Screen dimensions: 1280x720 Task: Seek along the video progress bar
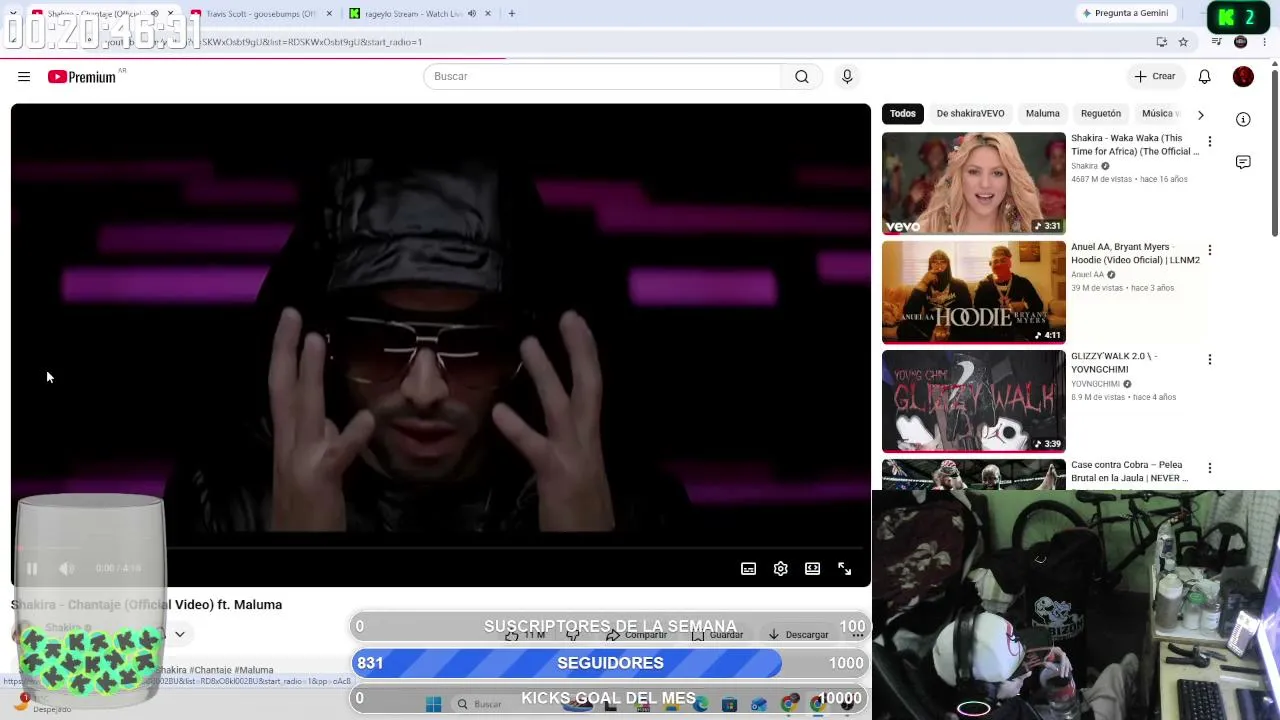(440, 548)
